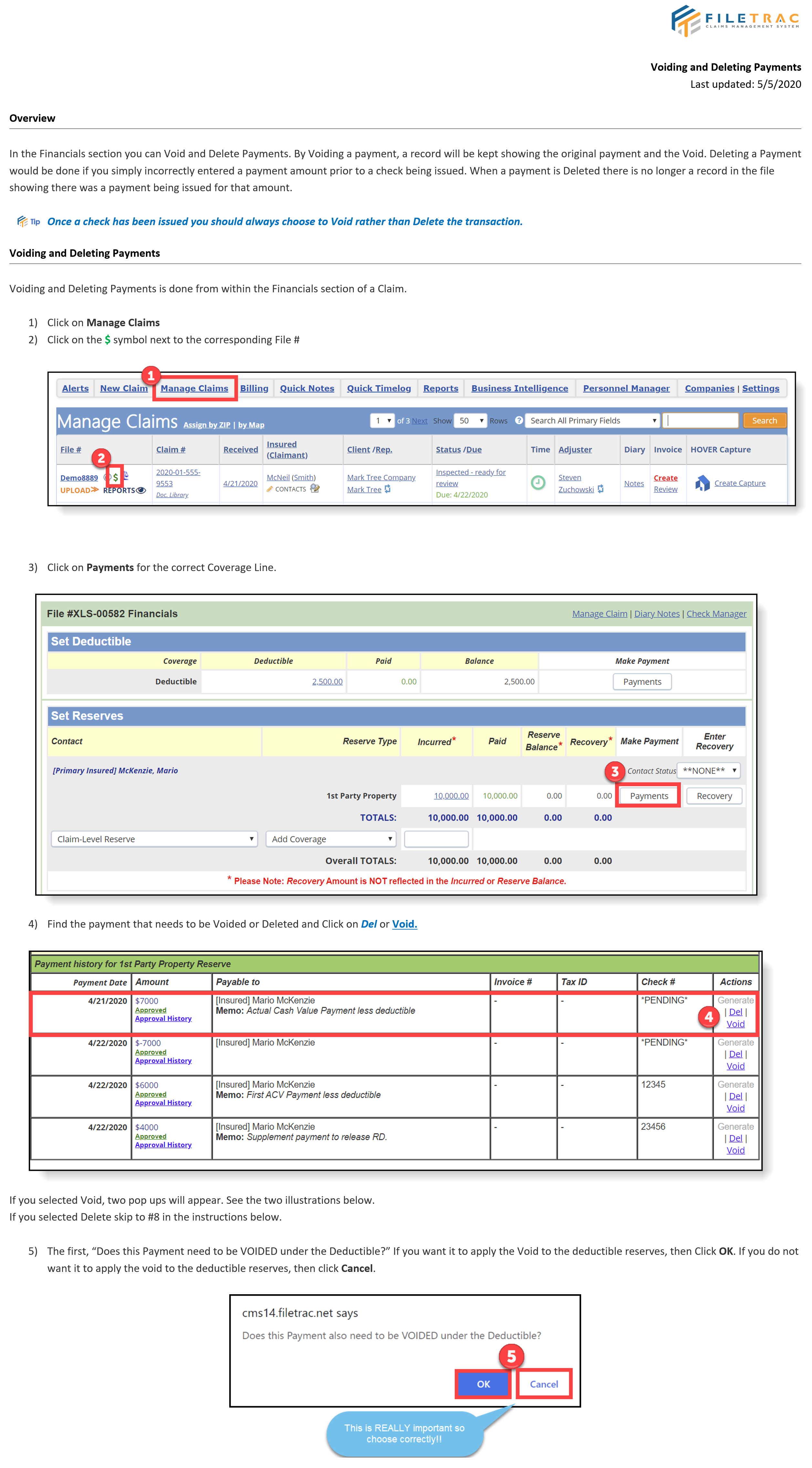This screenshot has width=812, height=1468.
Task: Open the Business Intelligence tab
Action: [x=519, y=388]
